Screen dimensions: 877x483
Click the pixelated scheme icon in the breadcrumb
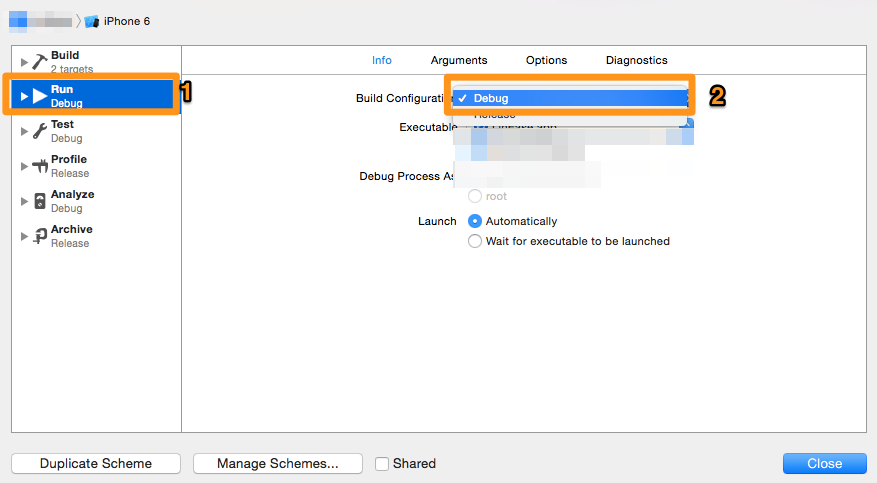[x=18, y=21]
